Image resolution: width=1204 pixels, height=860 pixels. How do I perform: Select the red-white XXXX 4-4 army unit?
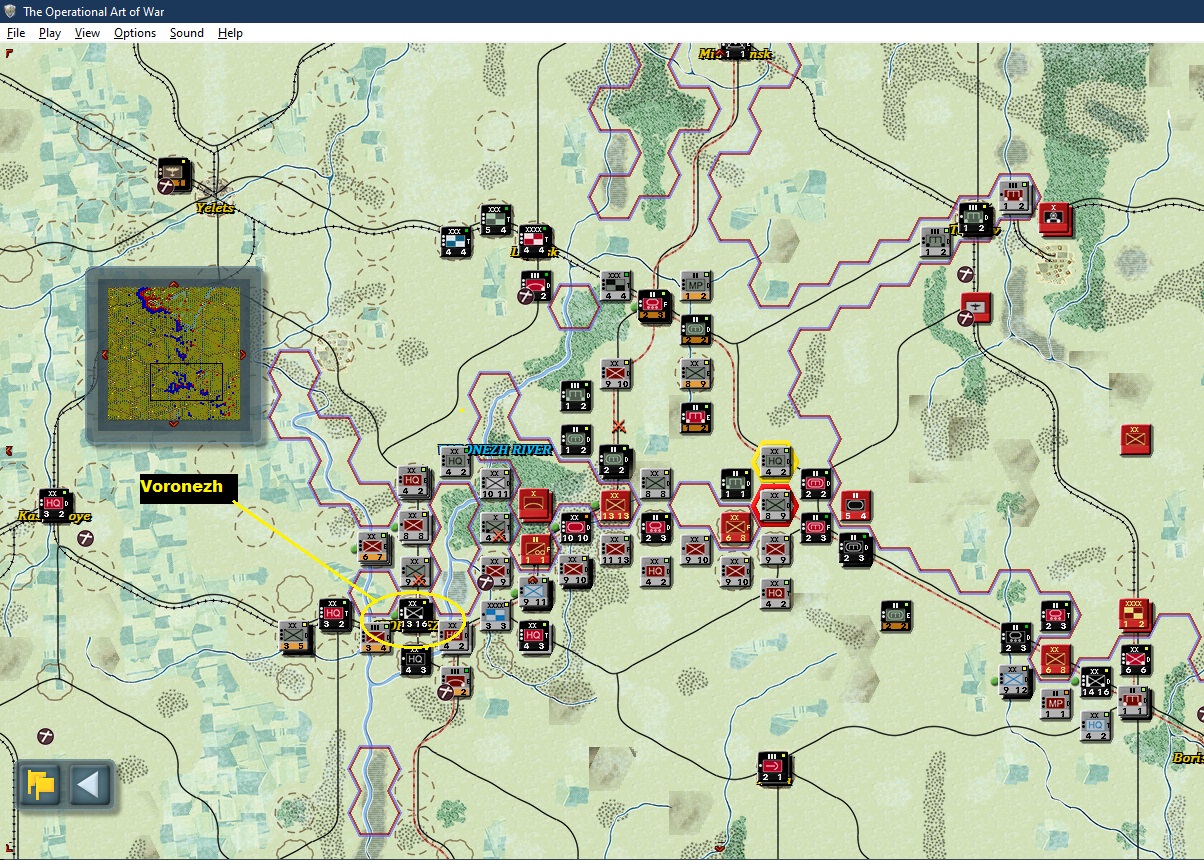click(x=535, y=241)
